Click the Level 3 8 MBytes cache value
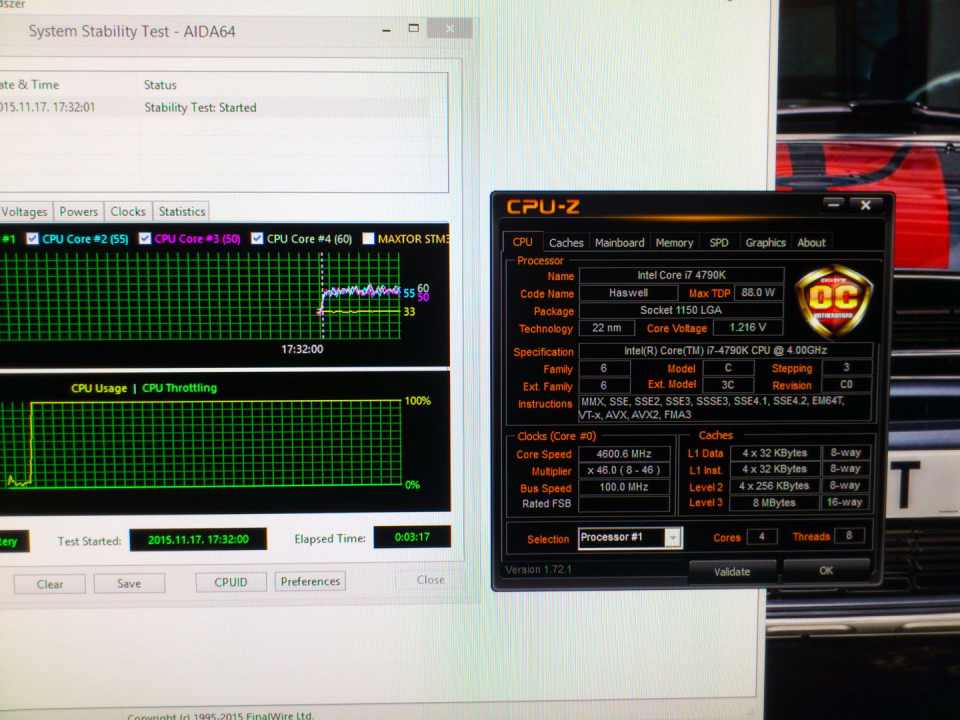960x720 pixels. tap(774, 503)
